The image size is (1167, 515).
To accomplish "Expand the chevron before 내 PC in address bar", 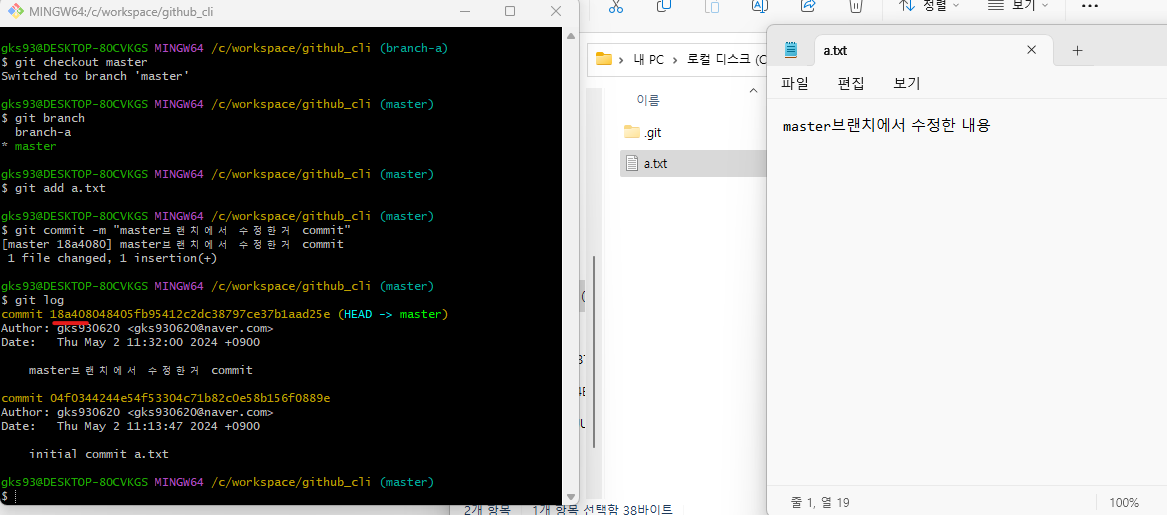I will [621, 60].
